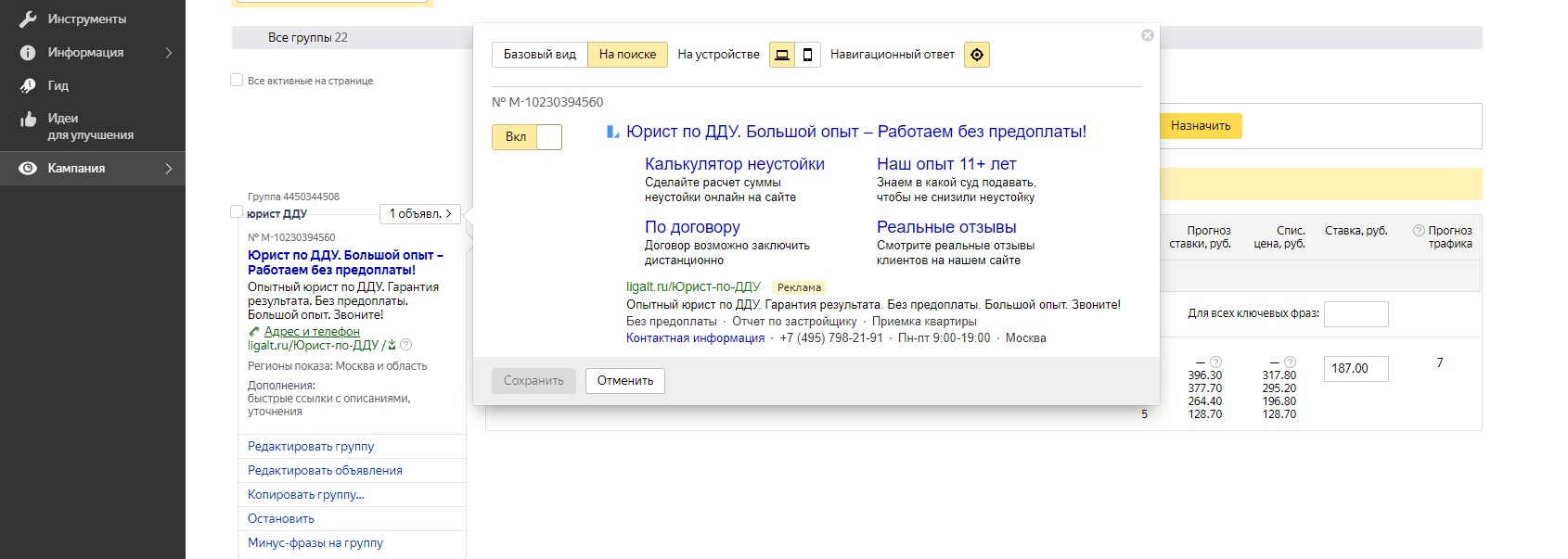
Task: Click the Назначить button
Action: (x=1201, y=126)
